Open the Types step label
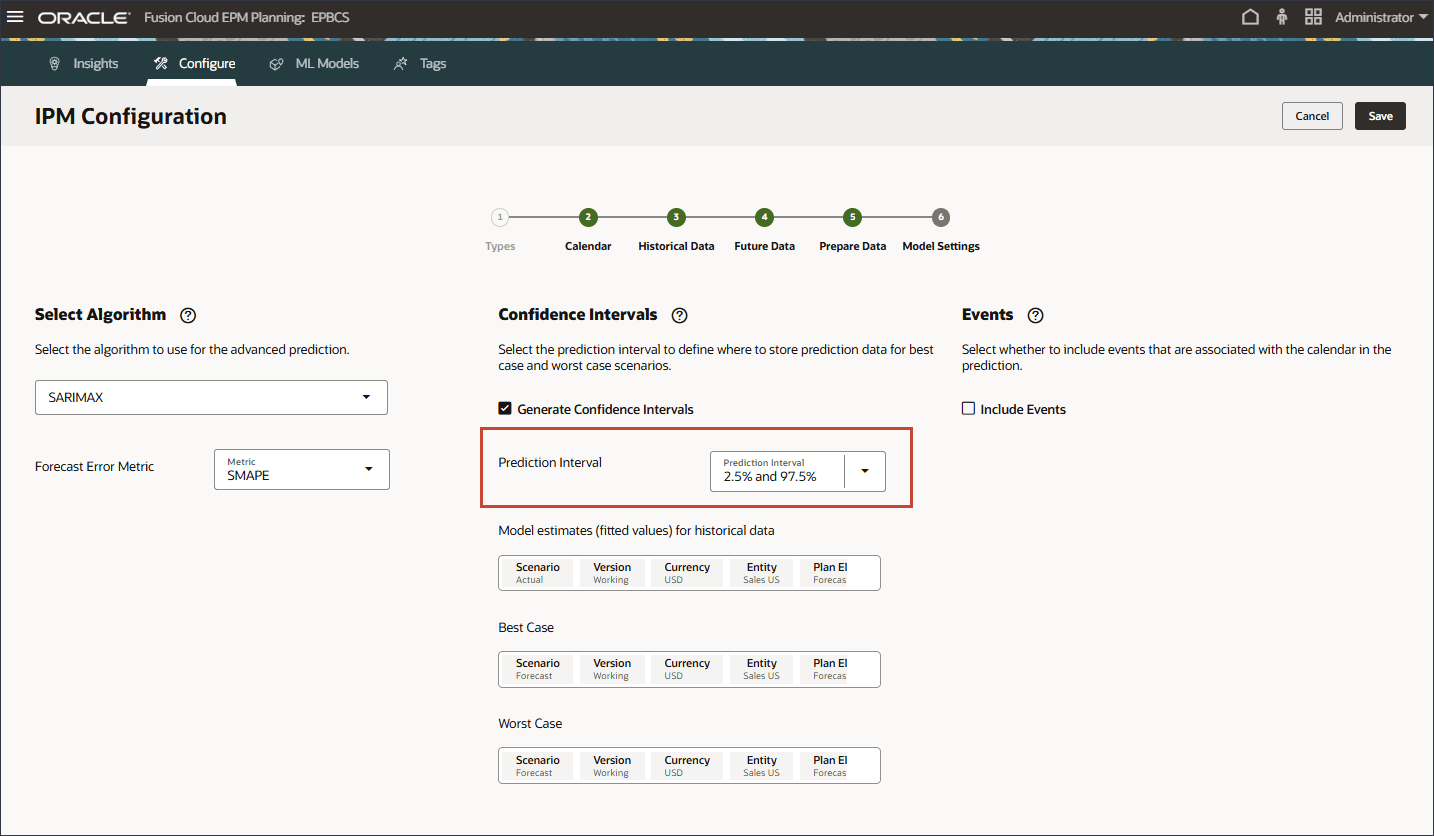 (x=500, y=246)
